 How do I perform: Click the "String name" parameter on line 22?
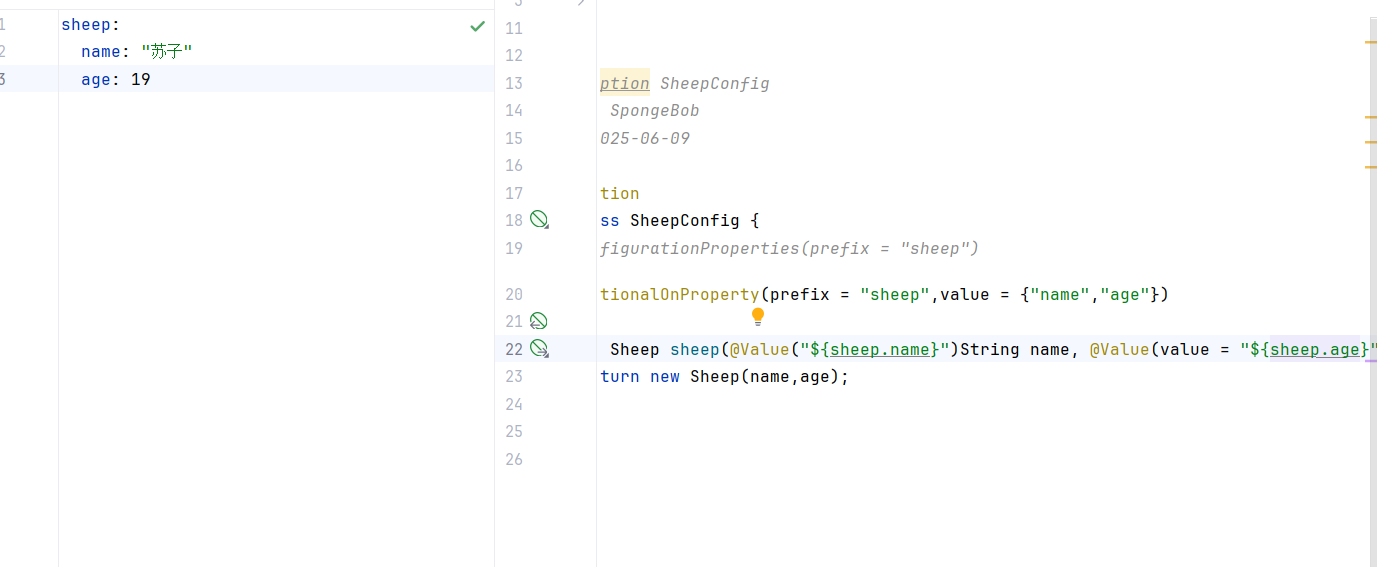click(x=1015, y=350)
